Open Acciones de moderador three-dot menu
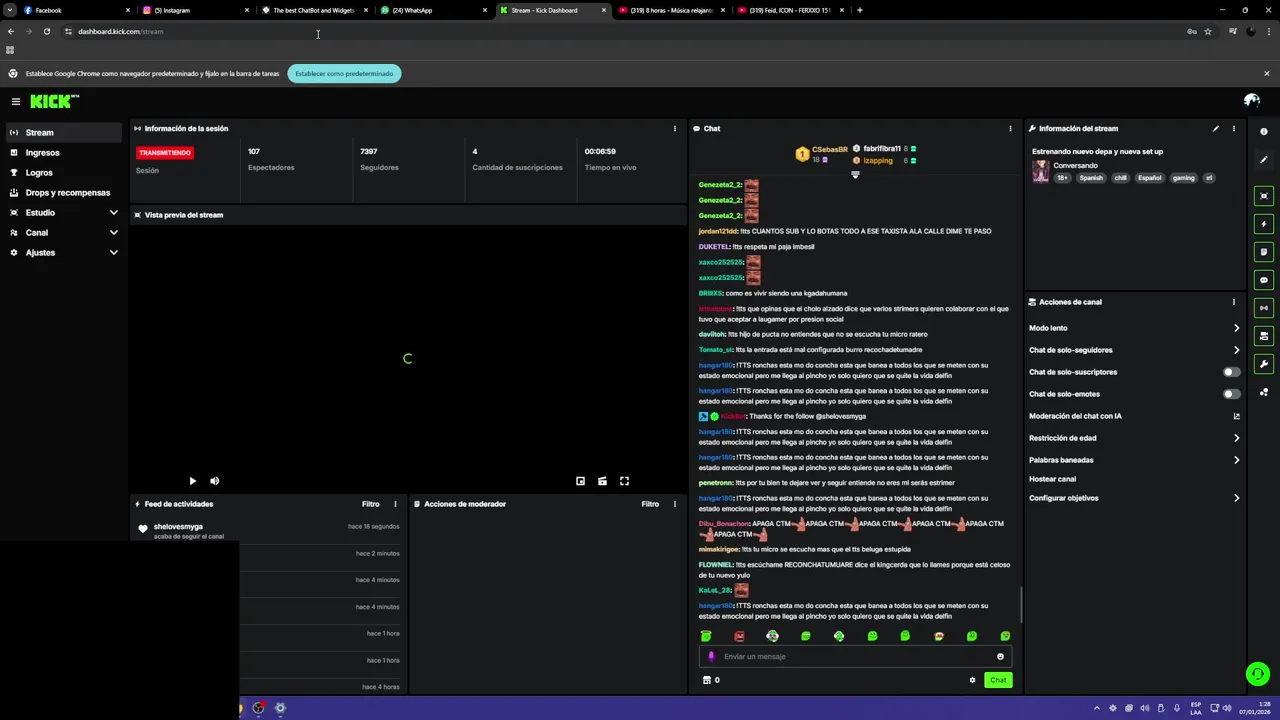 click(x=675, y=504)
